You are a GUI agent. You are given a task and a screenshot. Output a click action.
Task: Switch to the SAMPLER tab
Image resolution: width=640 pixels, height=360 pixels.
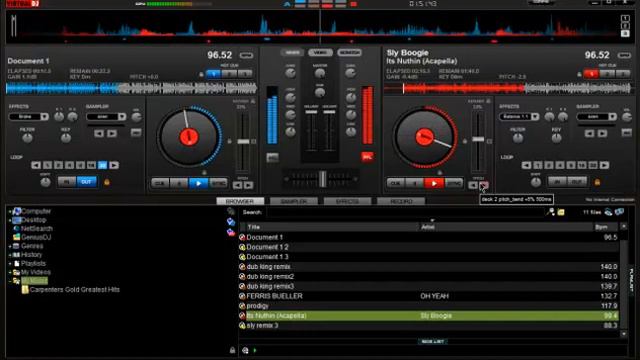294,201
